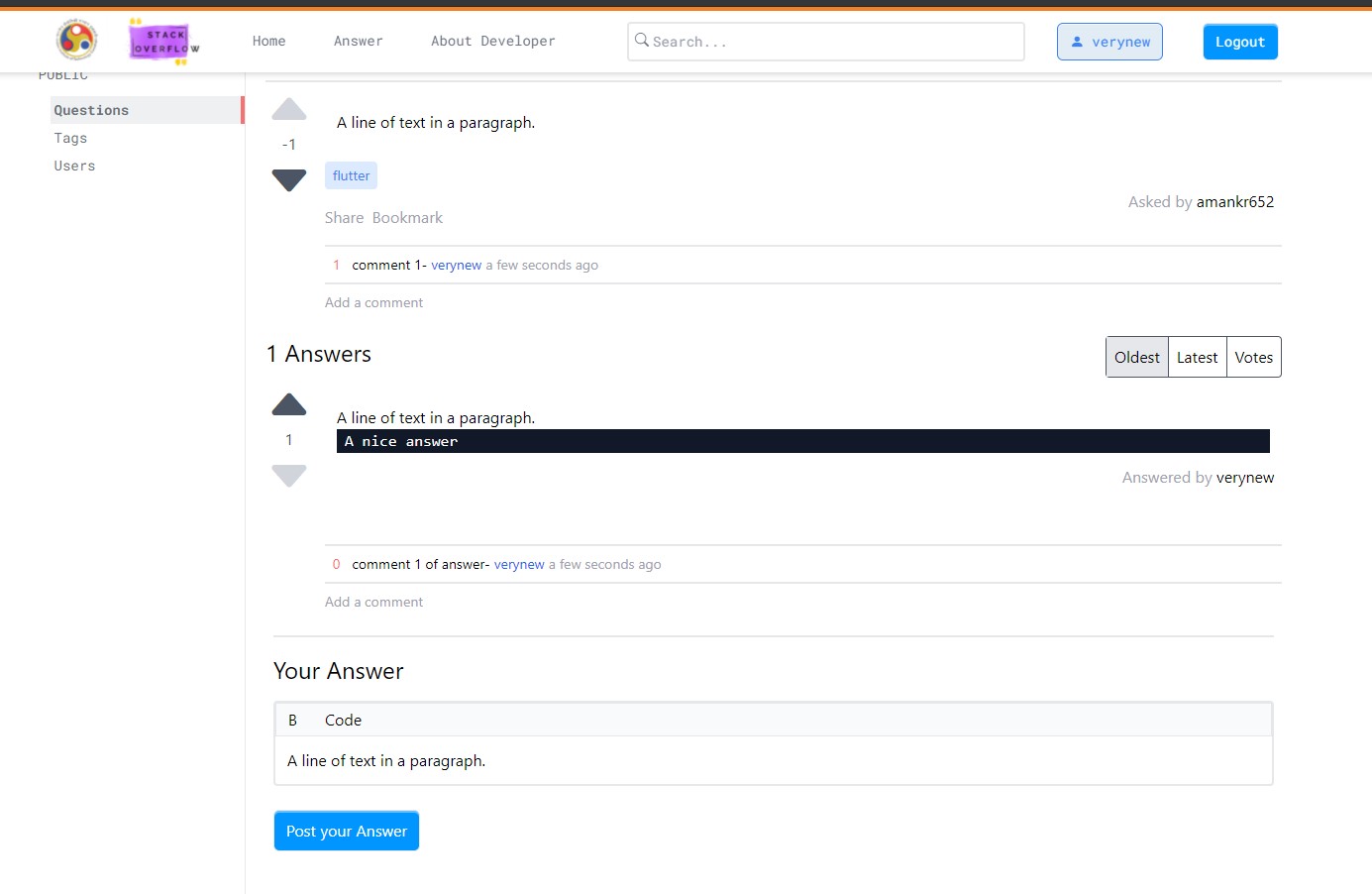1372x894 pixels.
Task: Click the 'Your Answer' heading
Action: 339,671
